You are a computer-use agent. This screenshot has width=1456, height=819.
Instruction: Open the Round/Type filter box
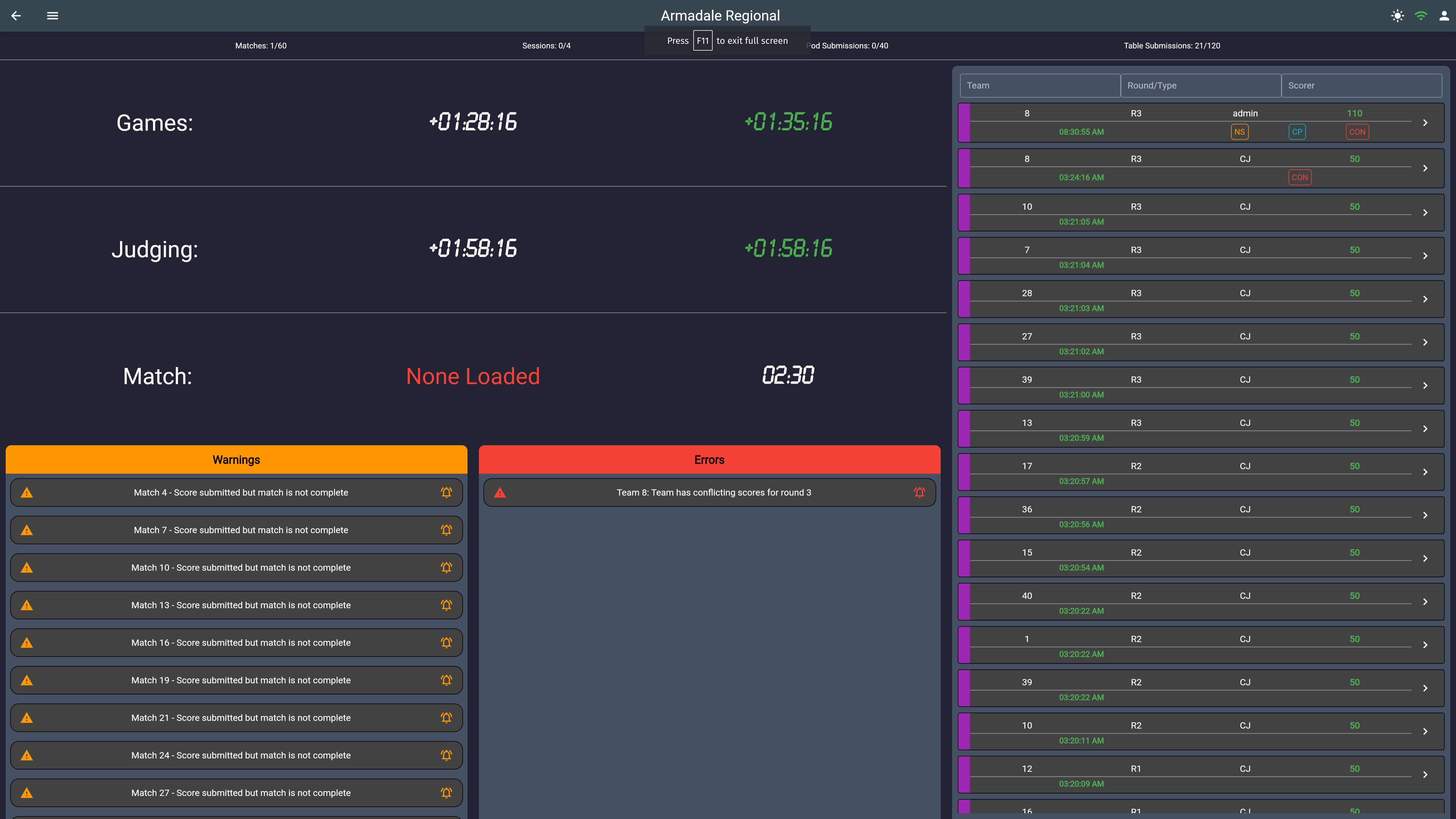click(x=1200, y=85)
